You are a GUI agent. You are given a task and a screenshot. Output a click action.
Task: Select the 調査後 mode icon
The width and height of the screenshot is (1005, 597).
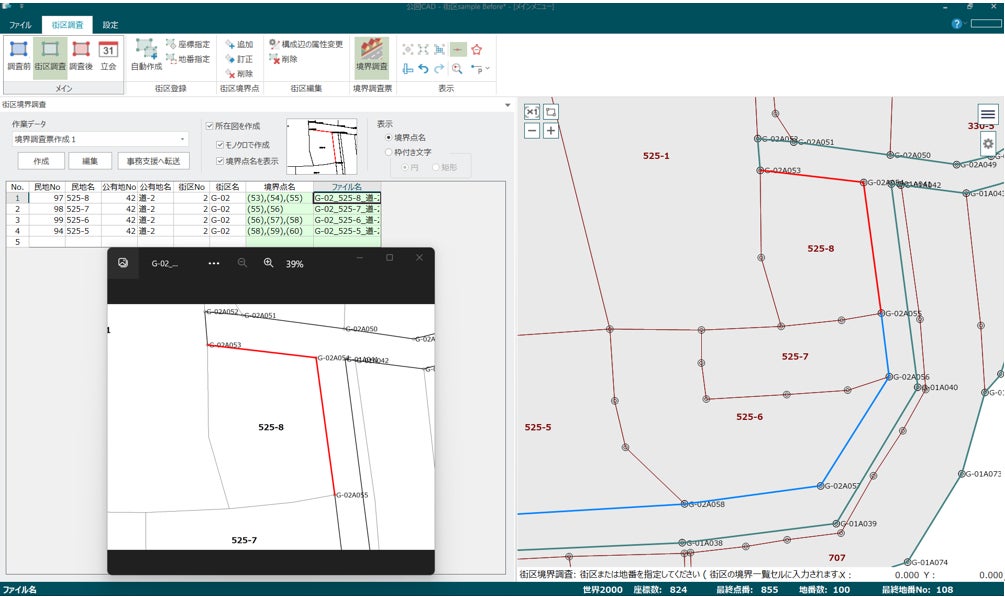(x=81, y=56)
